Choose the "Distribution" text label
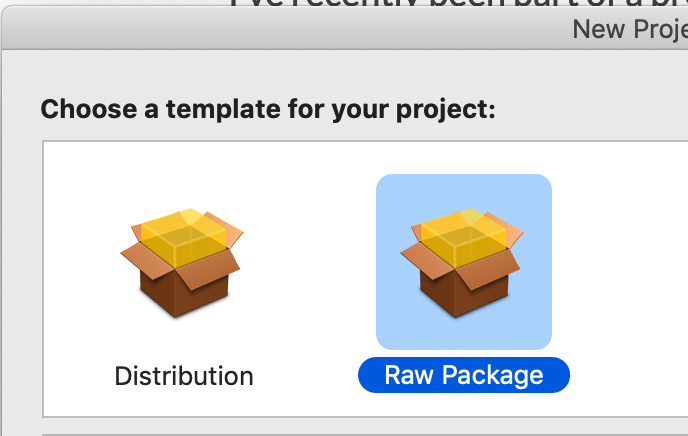Screen dimensions: 688x436 [x=184, y=376]
